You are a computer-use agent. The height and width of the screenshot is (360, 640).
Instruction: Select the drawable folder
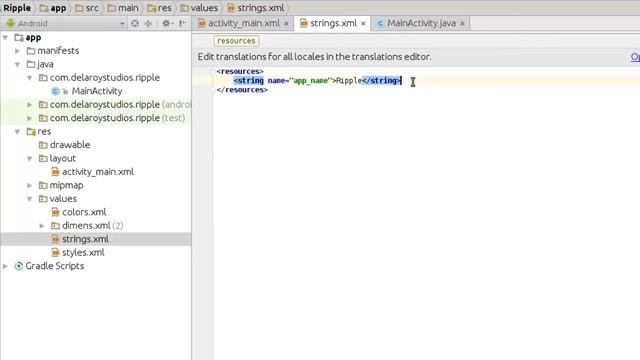[70, 145]
